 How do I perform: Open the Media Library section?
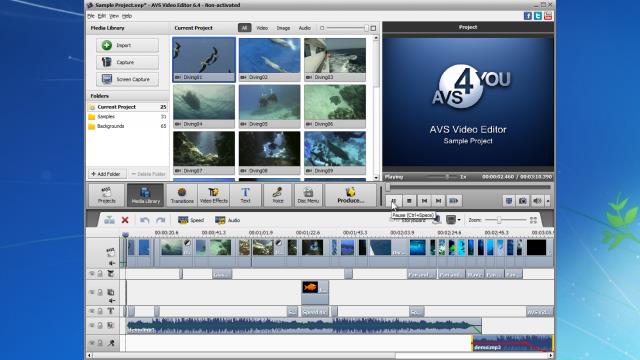[x=145, y=195]
